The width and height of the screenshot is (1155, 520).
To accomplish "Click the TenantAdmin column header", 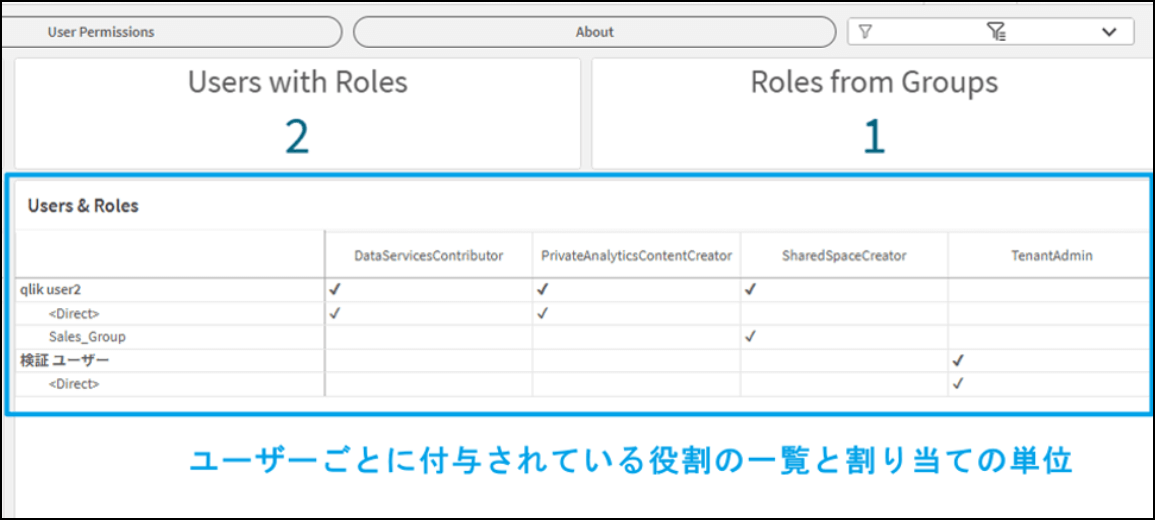I will (1051, 256).
